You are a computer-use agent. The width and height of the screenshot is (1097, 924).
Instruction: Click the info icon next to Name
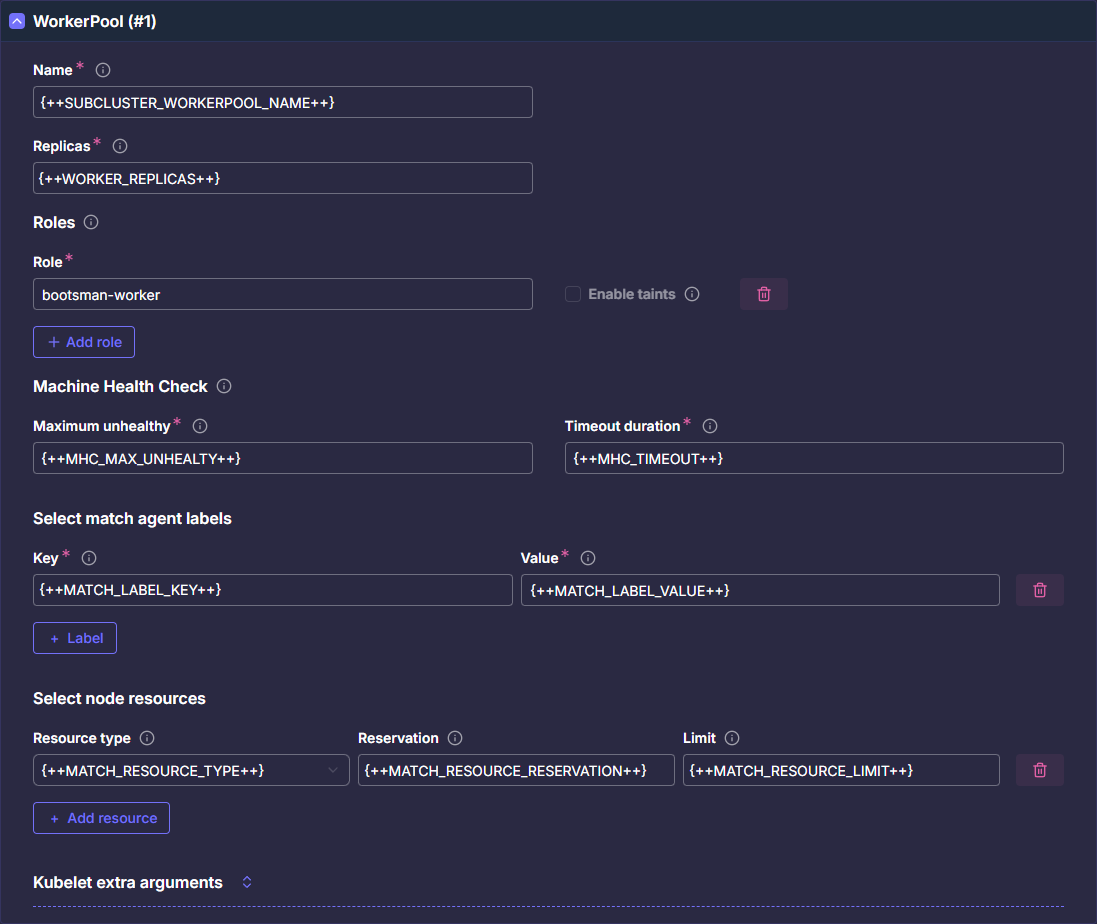click(102, 70)
